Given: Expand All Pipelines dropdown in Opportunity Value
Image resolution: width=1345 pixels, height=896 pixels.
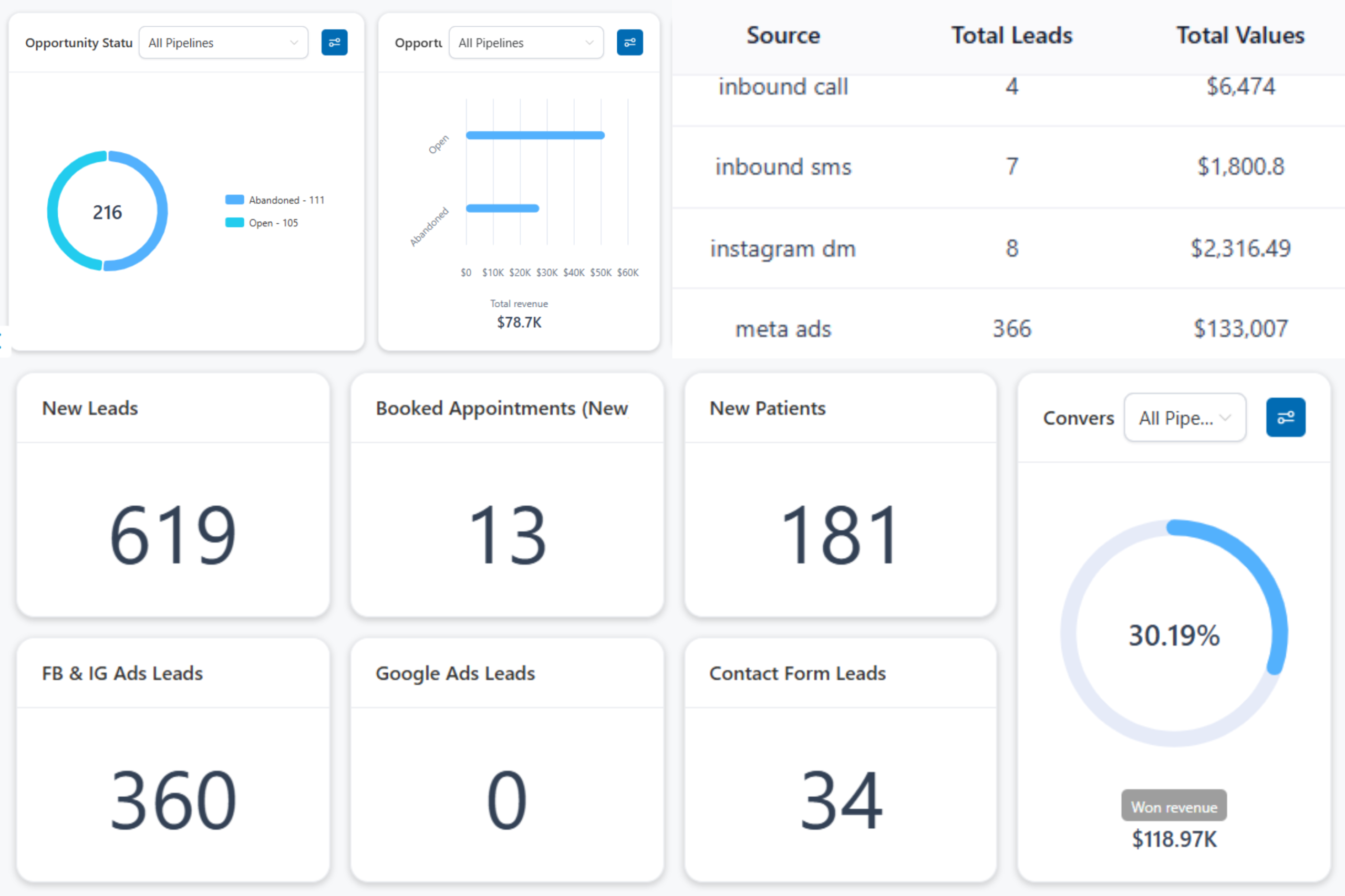Looking at the screenshot, I should tap(526, 43).
